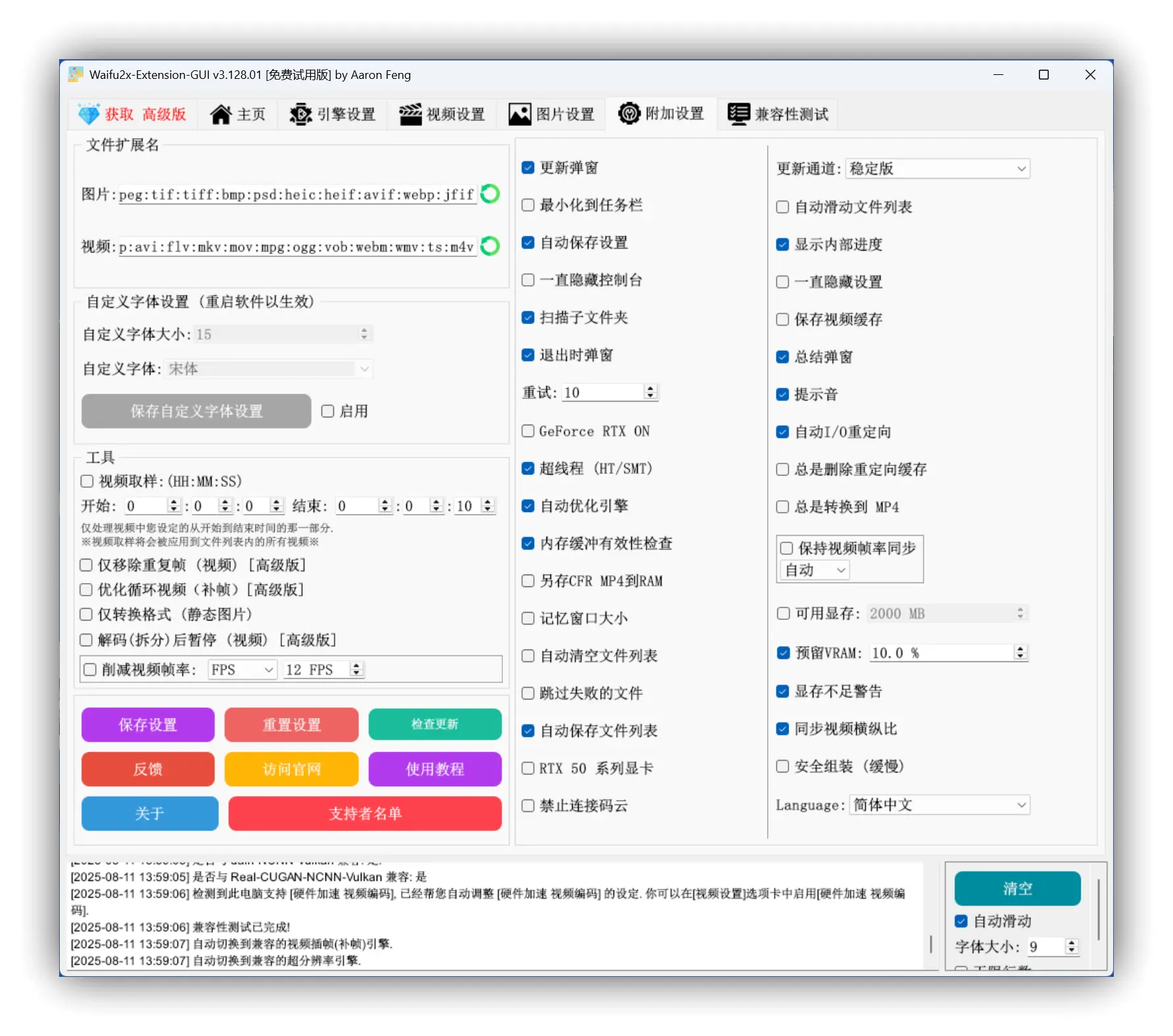Disable the 更新弹窗 checkbox

[528, 168]
